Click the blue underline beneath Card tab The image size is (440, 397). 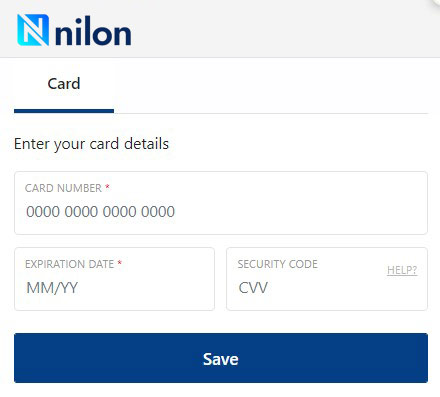pos(64,111)
